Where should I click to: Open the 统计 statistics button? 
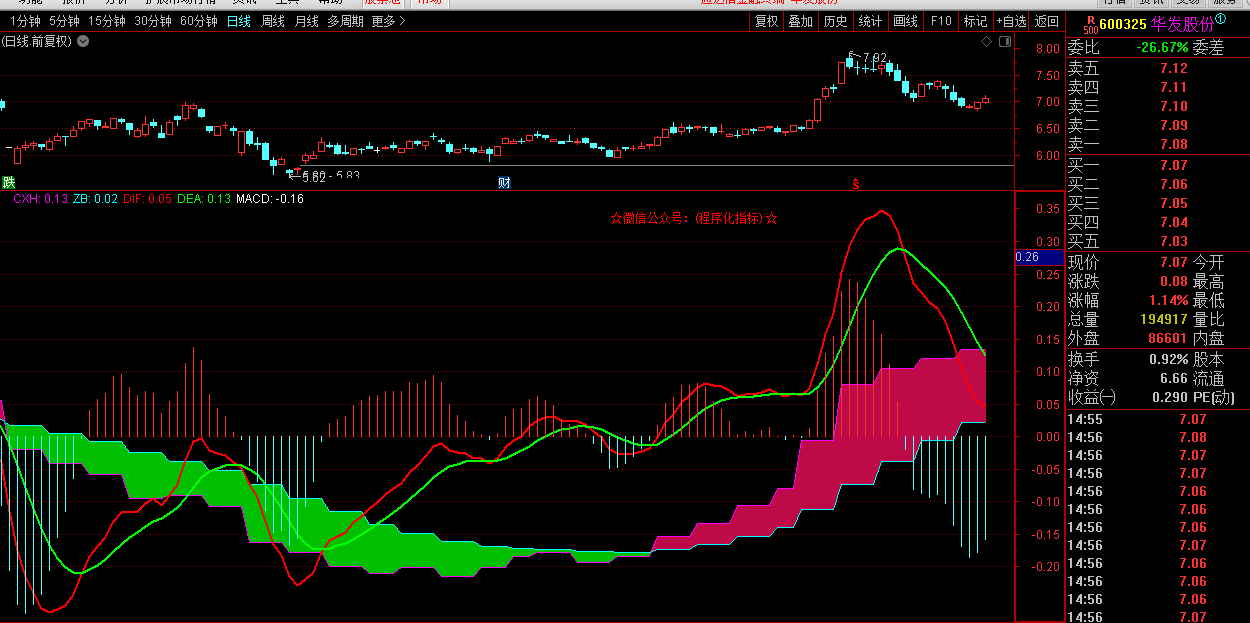(x=870, y=21)
